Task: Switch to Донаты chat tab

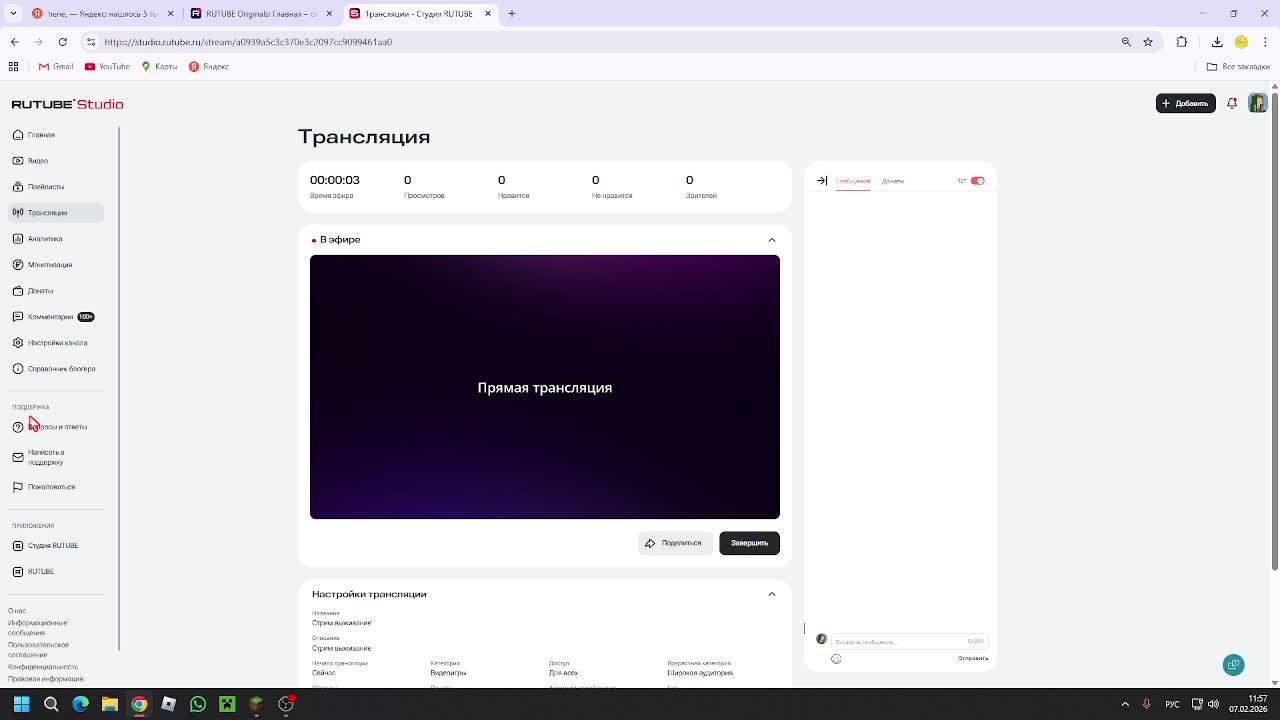Action: [x=893, y=181]
